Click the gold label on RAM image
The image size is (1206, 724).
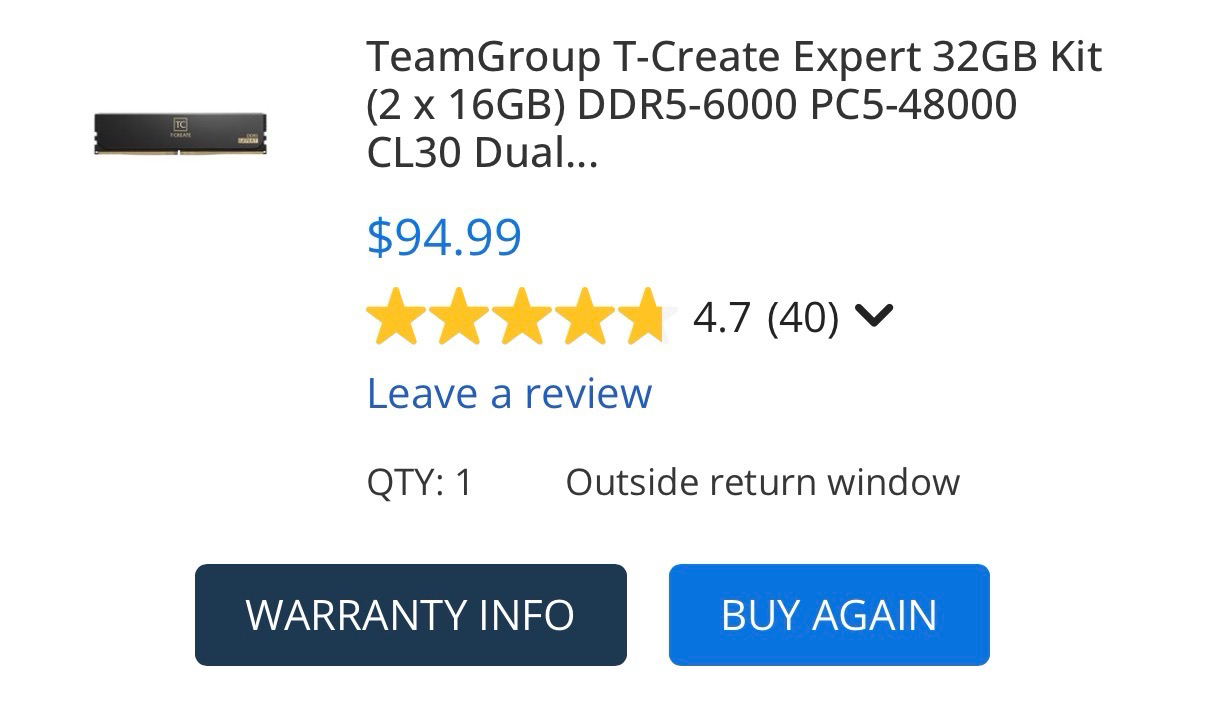pos(247,139)
